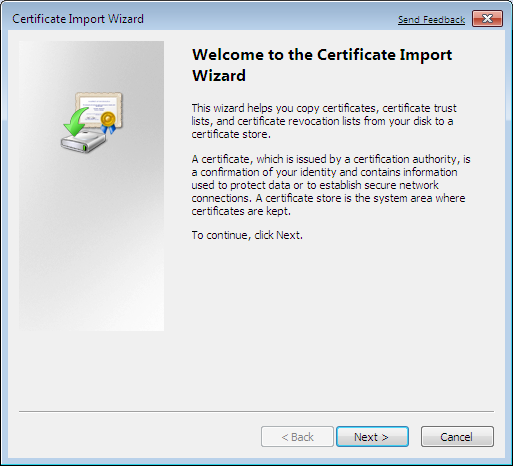Click the green download arrow icon
Screen dimensions: 513x466
[76, 122]
